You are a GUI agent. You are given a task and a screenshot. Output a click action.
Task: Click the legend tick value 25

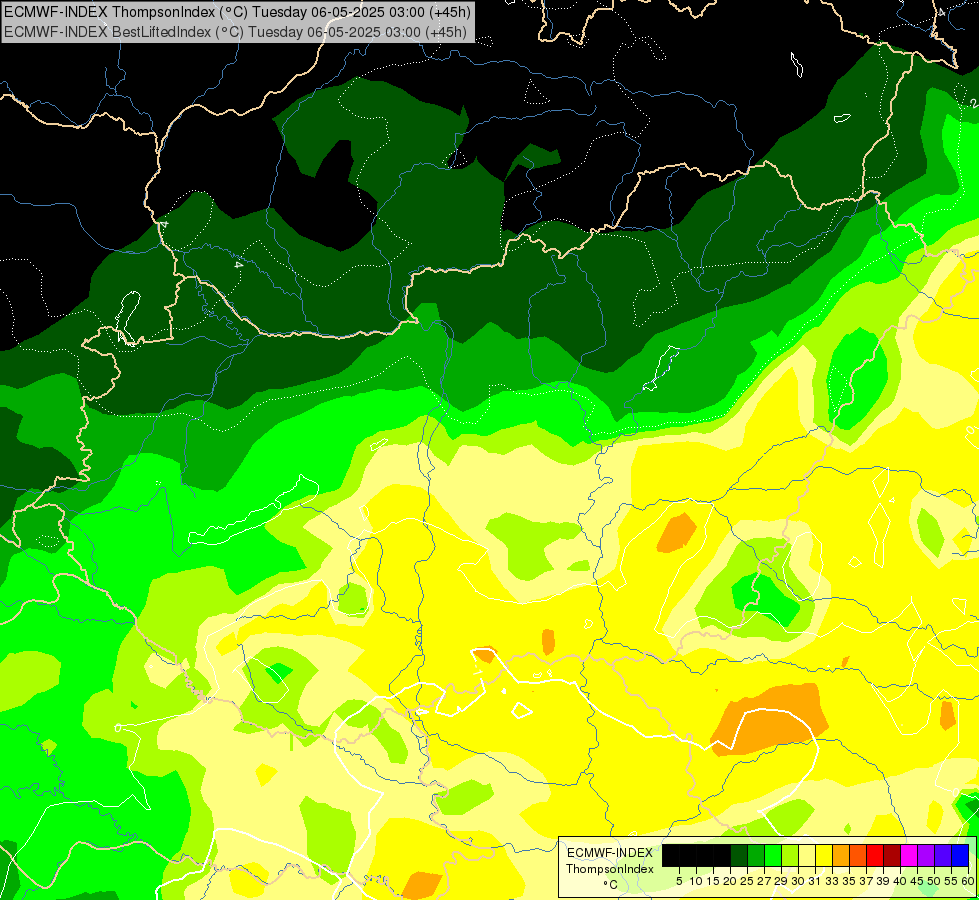[x=747, y=881]
